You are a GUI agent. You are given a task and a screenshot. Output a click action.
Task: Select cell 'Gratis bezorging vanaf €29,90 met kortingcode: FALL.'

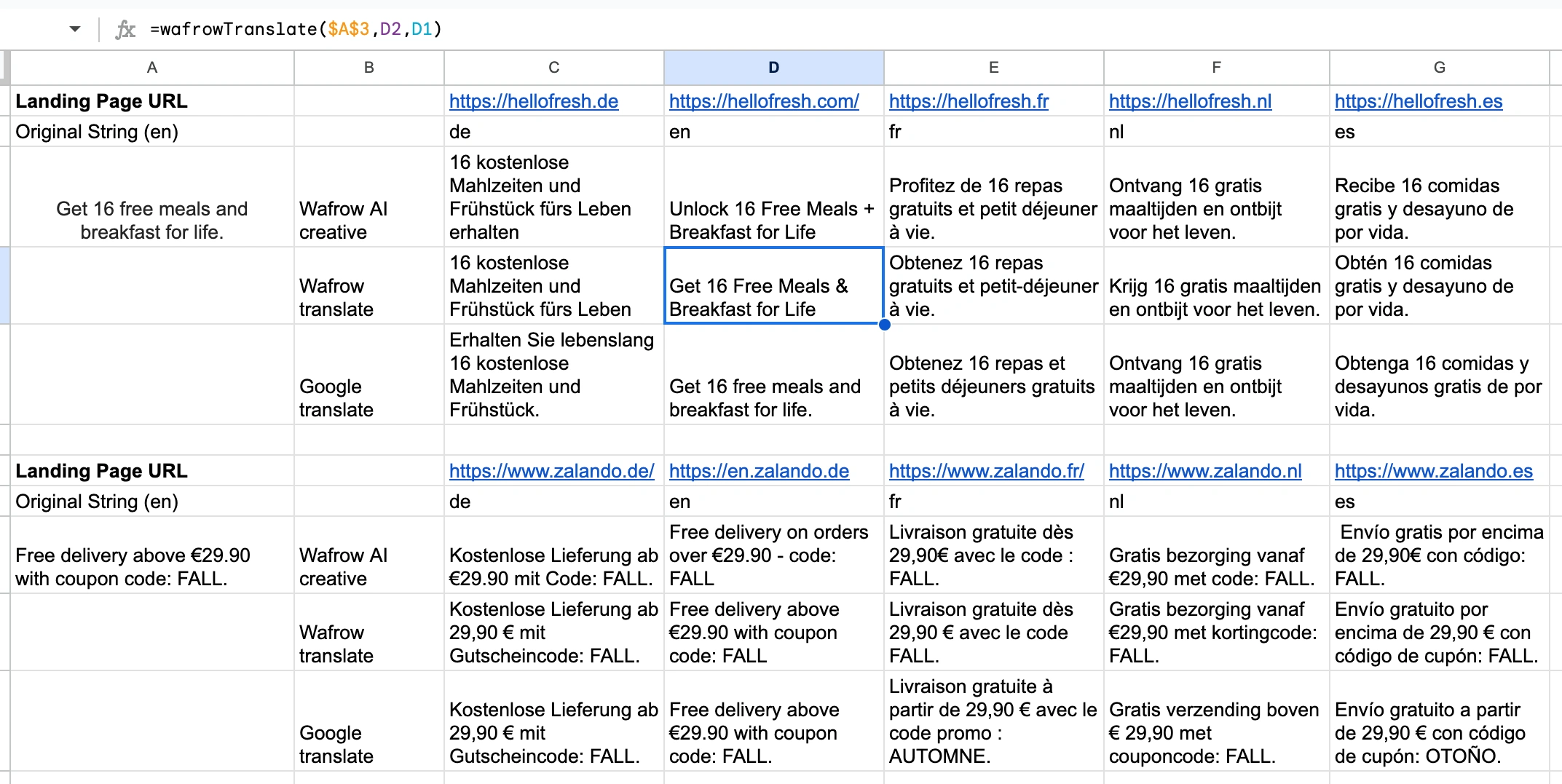point(1217,632)
